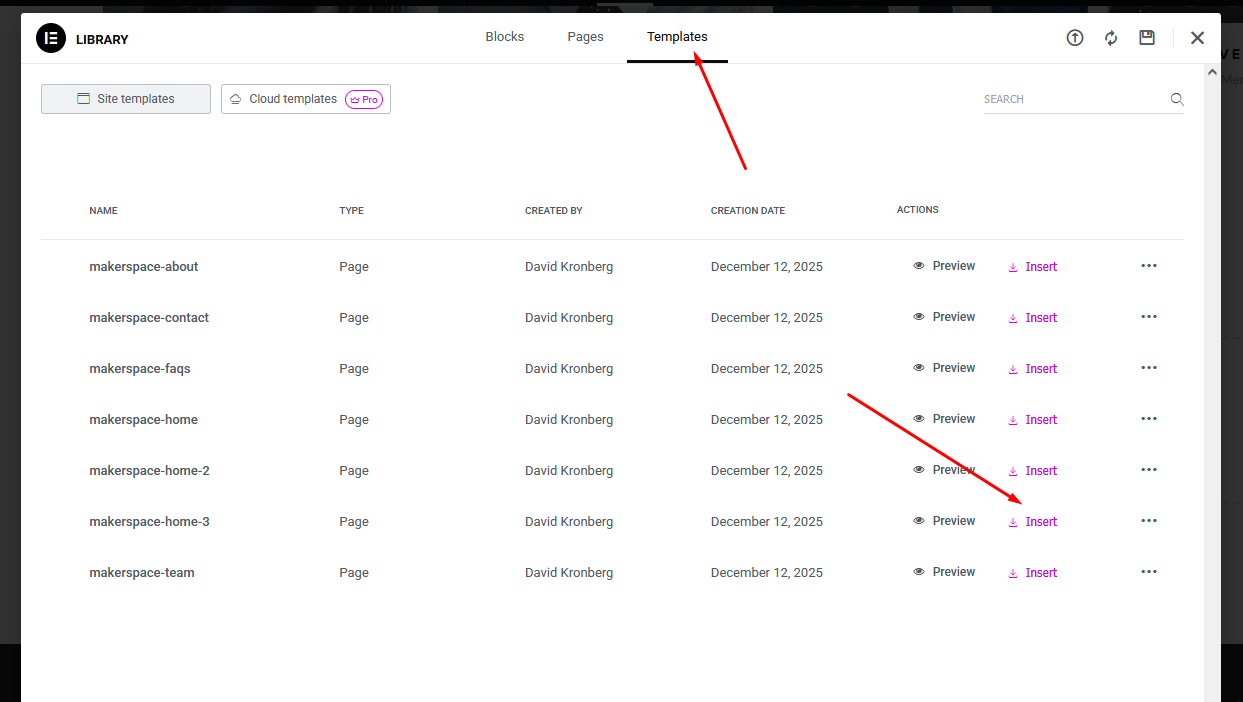
Task: Click the save template disk icon
Action: [x=1147, y=38]
